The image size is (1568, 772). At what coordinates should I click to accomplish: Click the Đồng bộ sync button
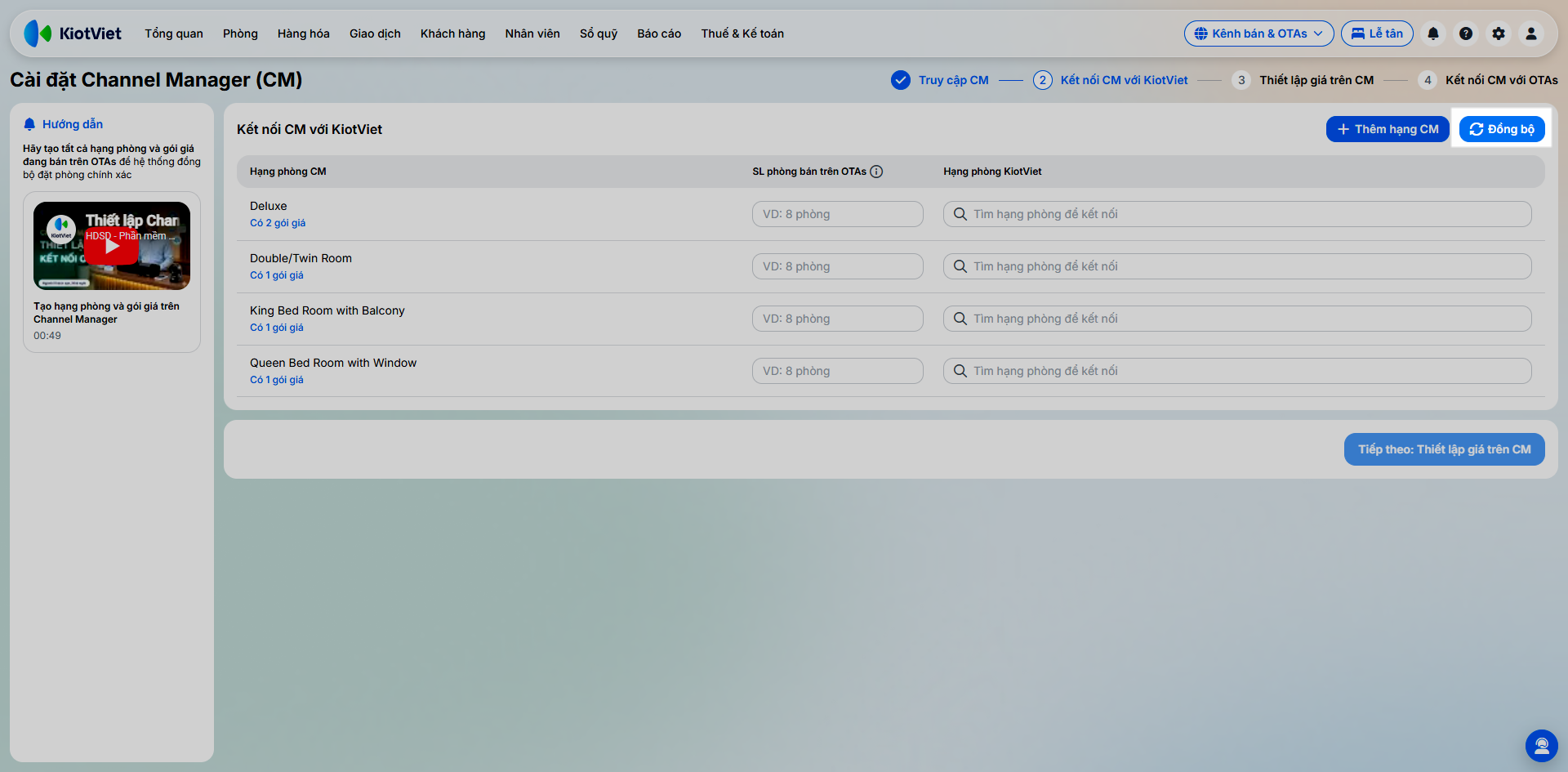point(1502,129)
